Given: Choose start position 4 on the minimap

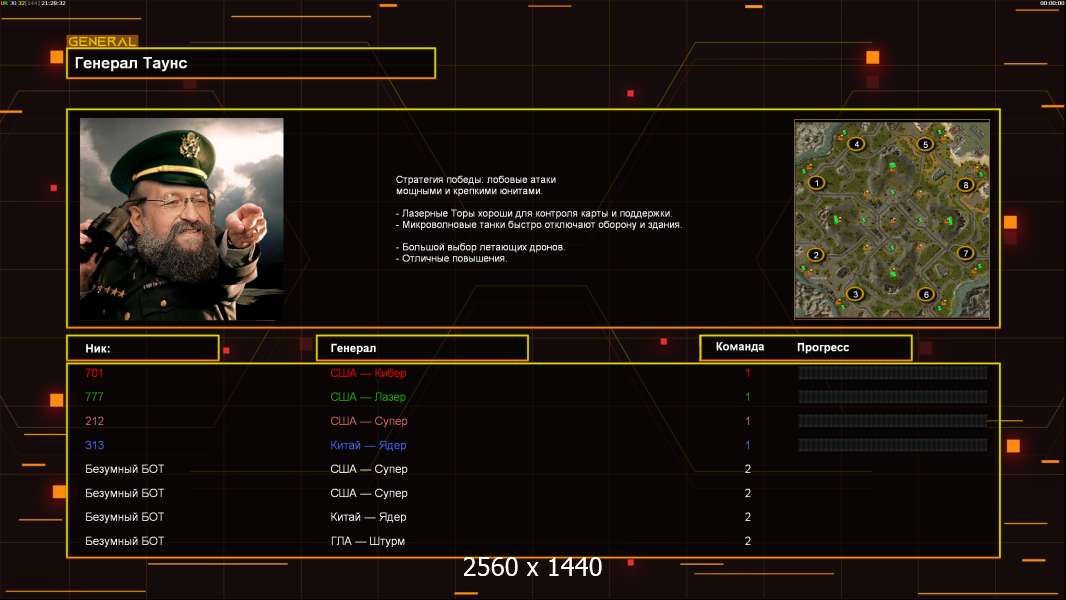Looking at the screenshot, I should (x=856, y=144).
